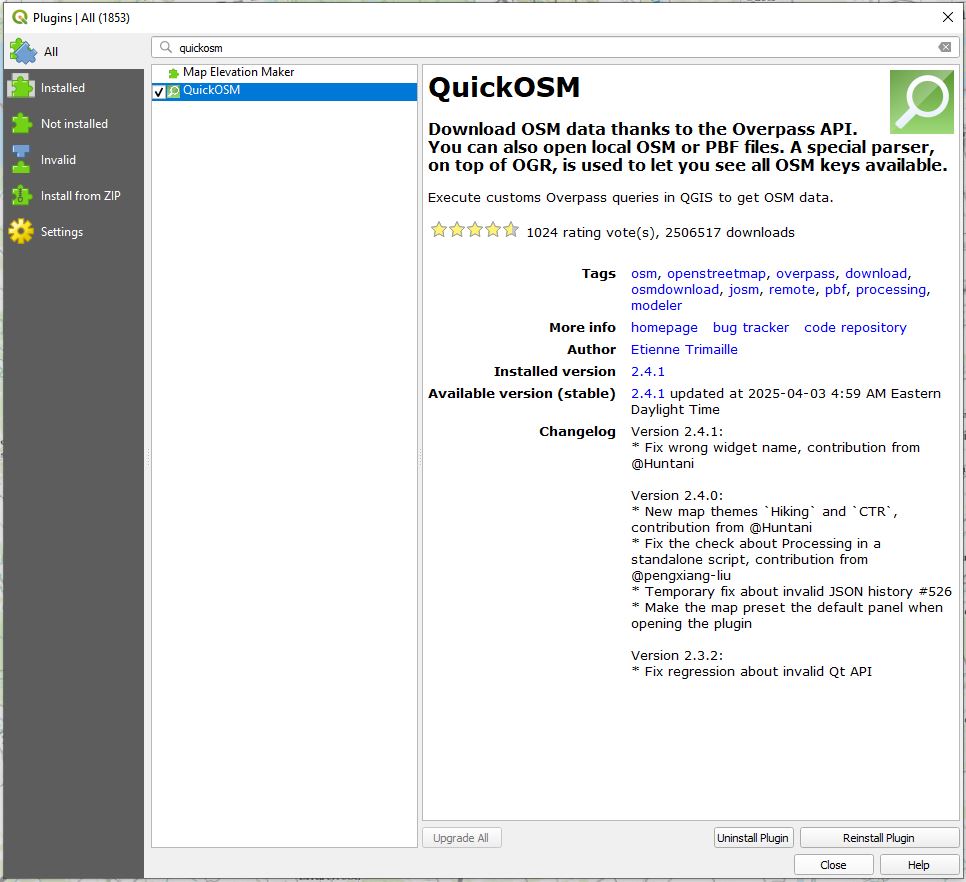
Task: Show the Not installed plugins tab
Action: 72,124
